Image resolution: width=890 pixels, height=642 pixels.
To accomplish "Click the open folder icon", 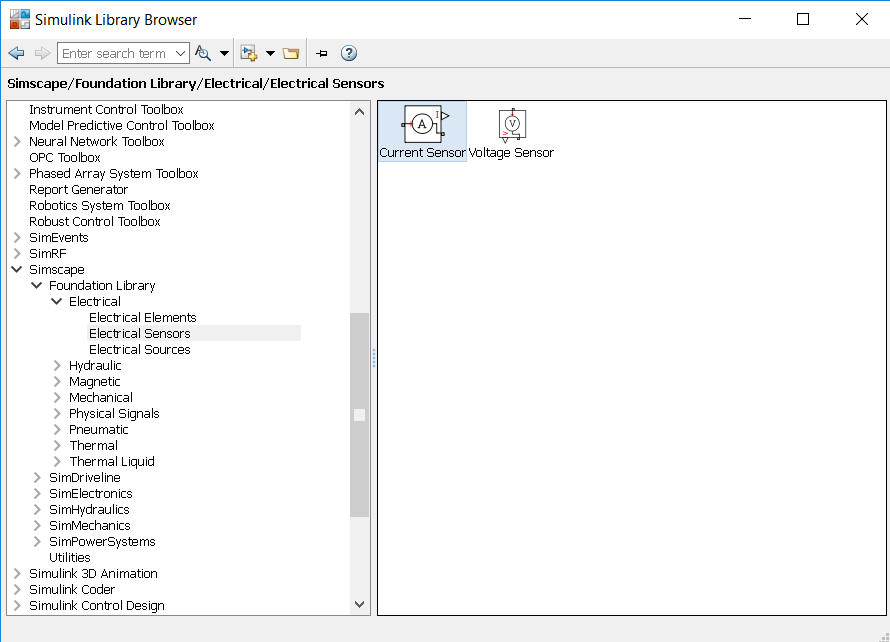I will coord(291,53).
